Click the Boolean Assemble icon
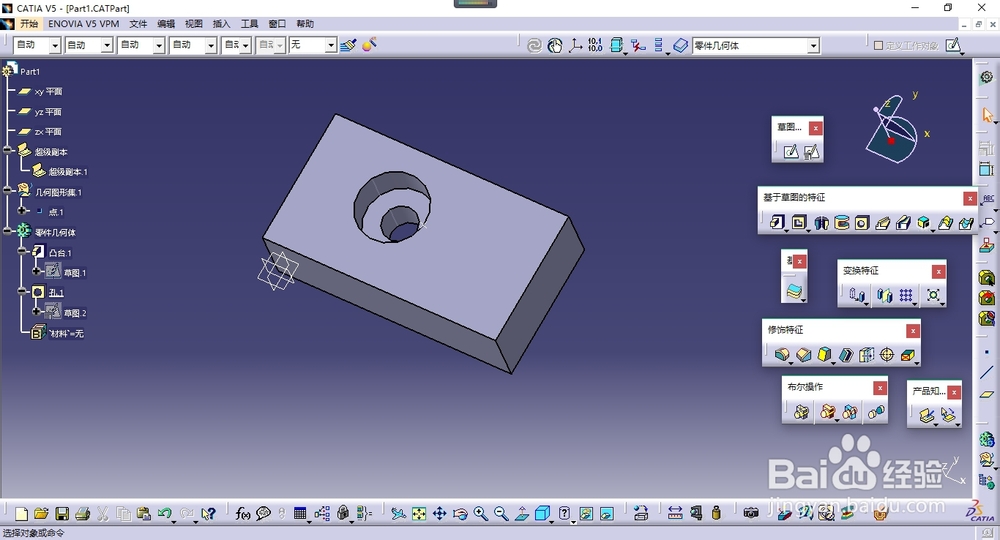The height and width of the screenshot is (540, 1000). pos(802,412)
